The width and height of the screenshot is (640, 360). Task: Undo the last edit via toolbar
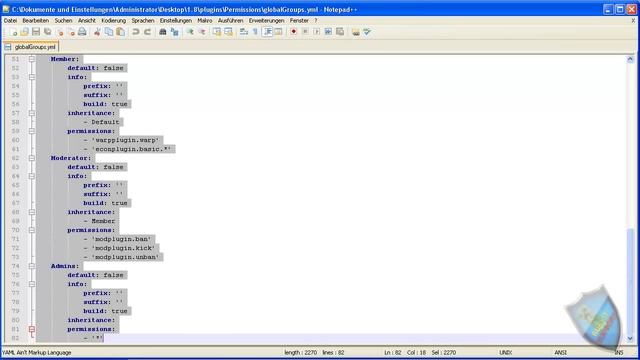(x=136, y=32)
